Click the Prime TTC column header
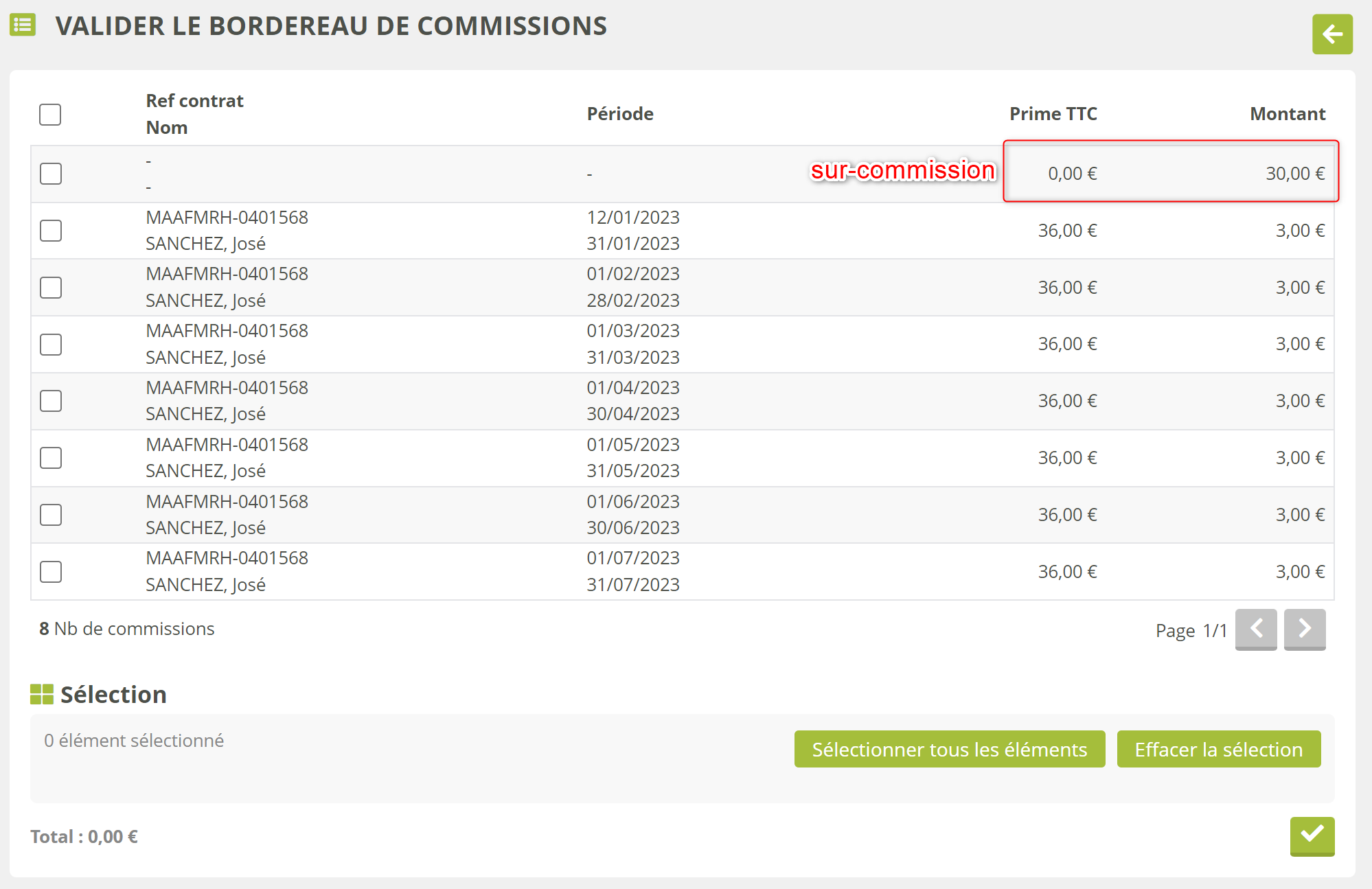This screenshot has width=1372, height=889. [1053, 114]
